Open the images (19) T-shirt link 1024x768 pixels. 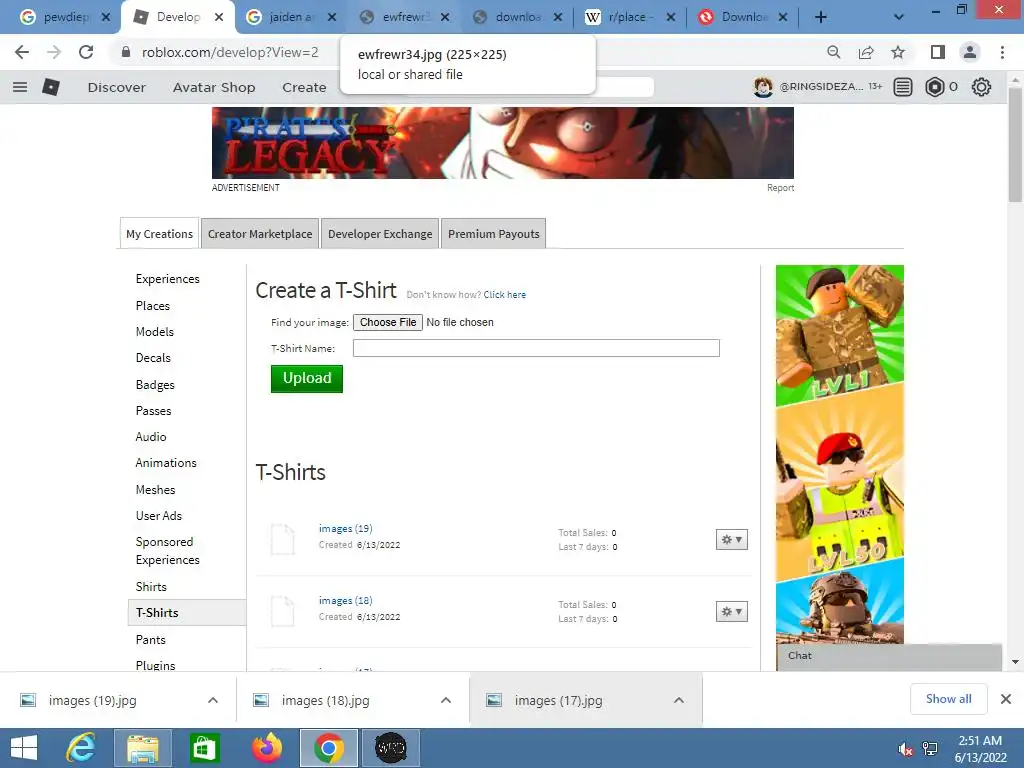[x=345, y=528]
